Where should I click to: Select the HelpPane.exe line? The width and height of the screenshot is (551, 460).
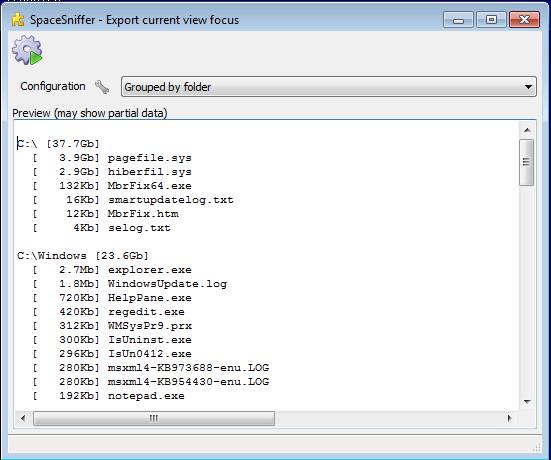pyautogui.click(x=112, y=298)
